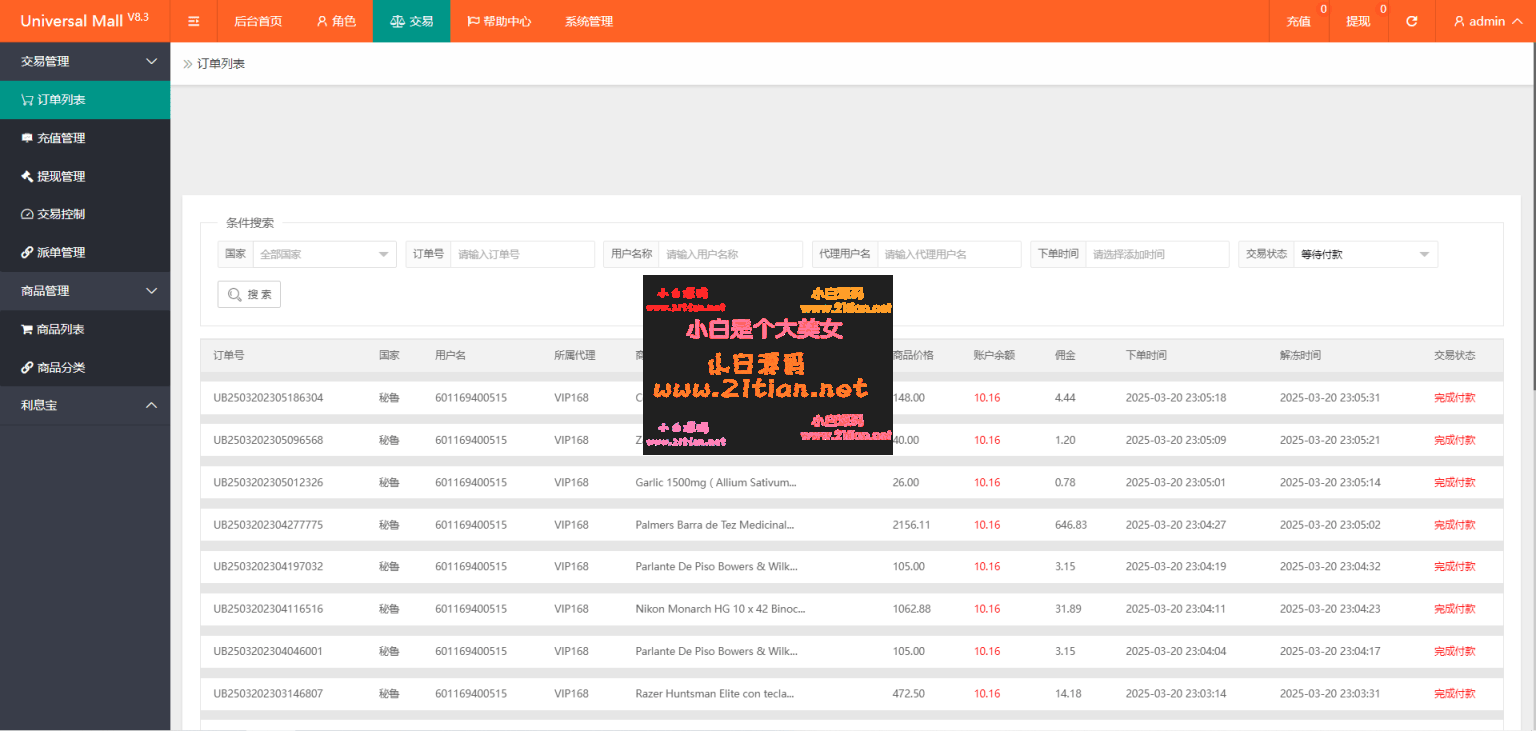The height and width of the screenshot is (731, 1536).
Task: Open the 系统管理 top menu
Action: point(589,21)
